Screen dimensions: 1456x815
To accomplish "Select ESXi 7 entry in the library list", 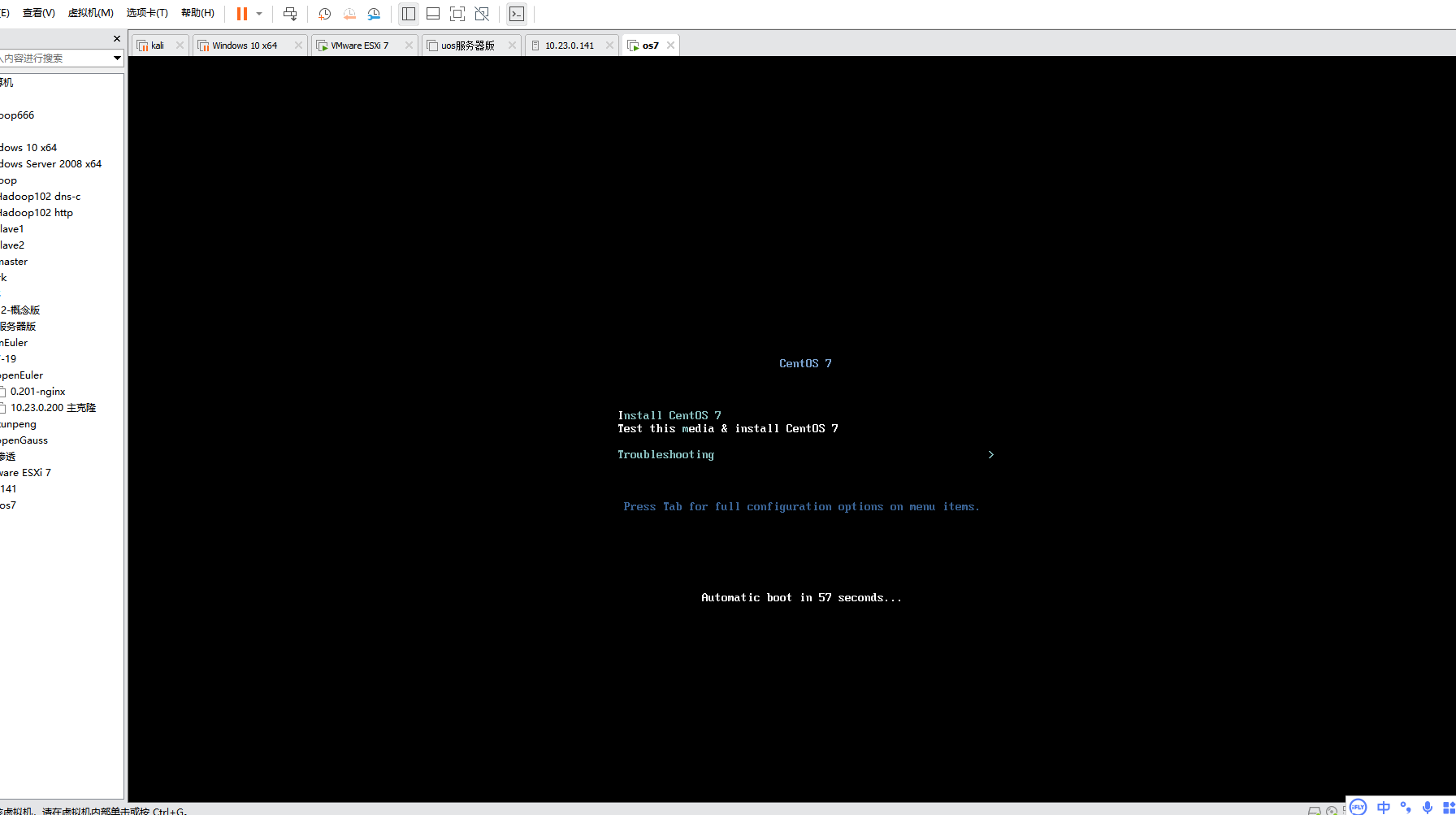I will [x=25, y=473].
